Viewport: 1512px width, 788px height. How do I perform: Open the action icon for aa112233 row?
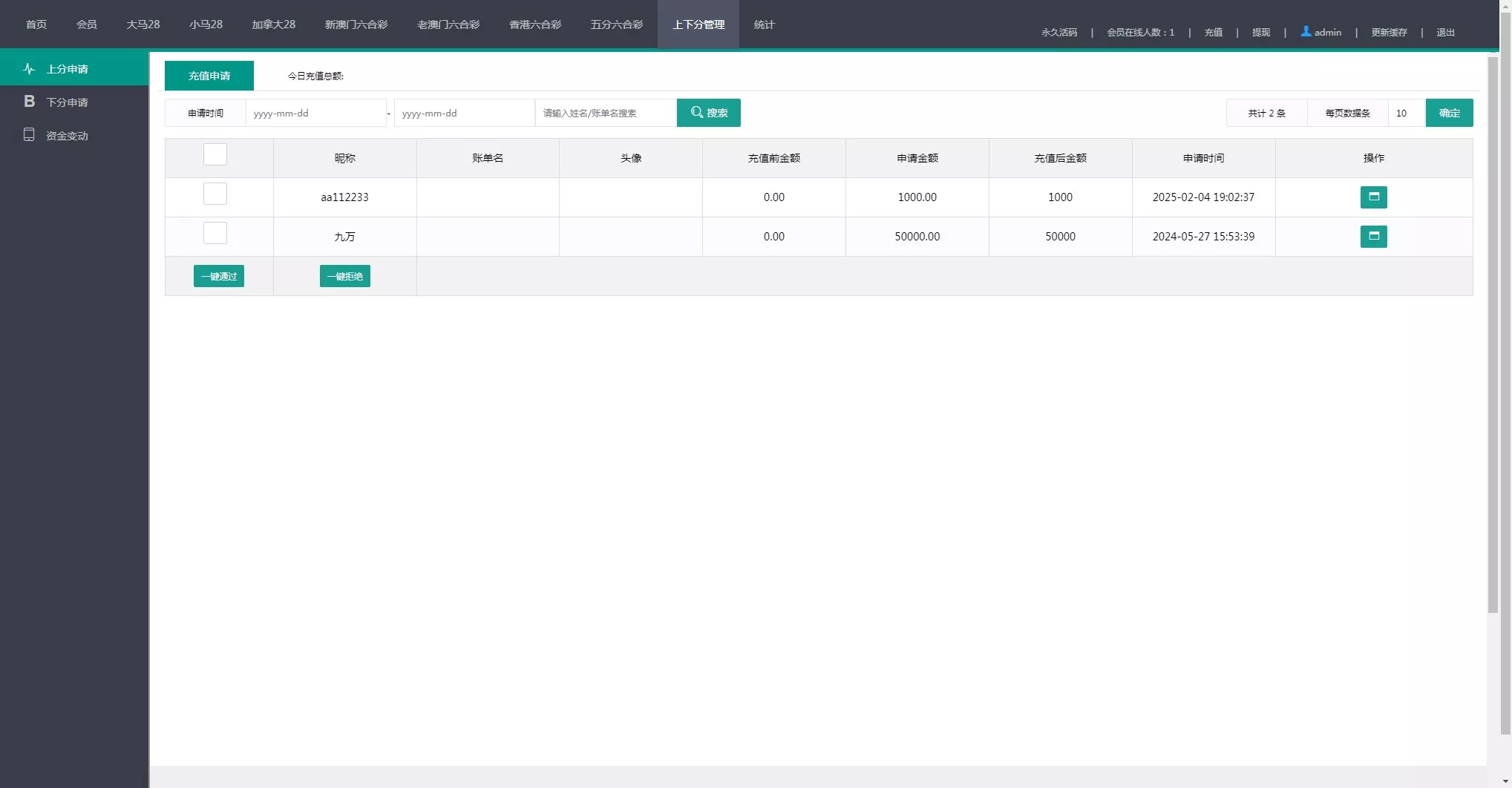pyautogui.click(x=1373, y=197)
